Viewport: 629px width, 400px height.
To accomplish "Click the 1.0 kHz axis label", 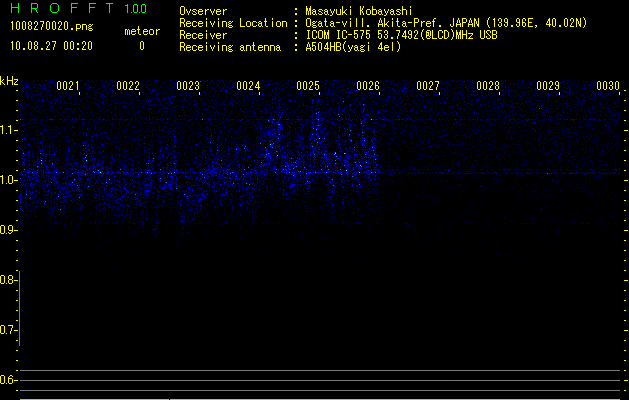I will point(7,180).
